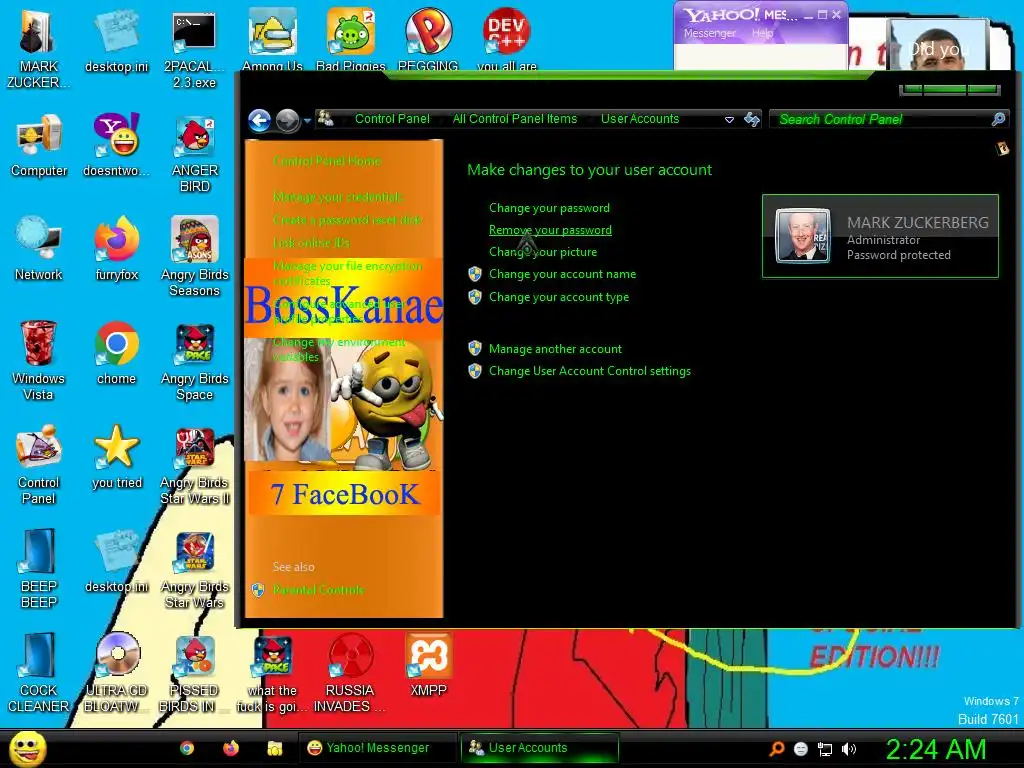1024x768 pixels.
Task: Launch the XMPP desktop shortcut
Action: click(x=428, y=665)
